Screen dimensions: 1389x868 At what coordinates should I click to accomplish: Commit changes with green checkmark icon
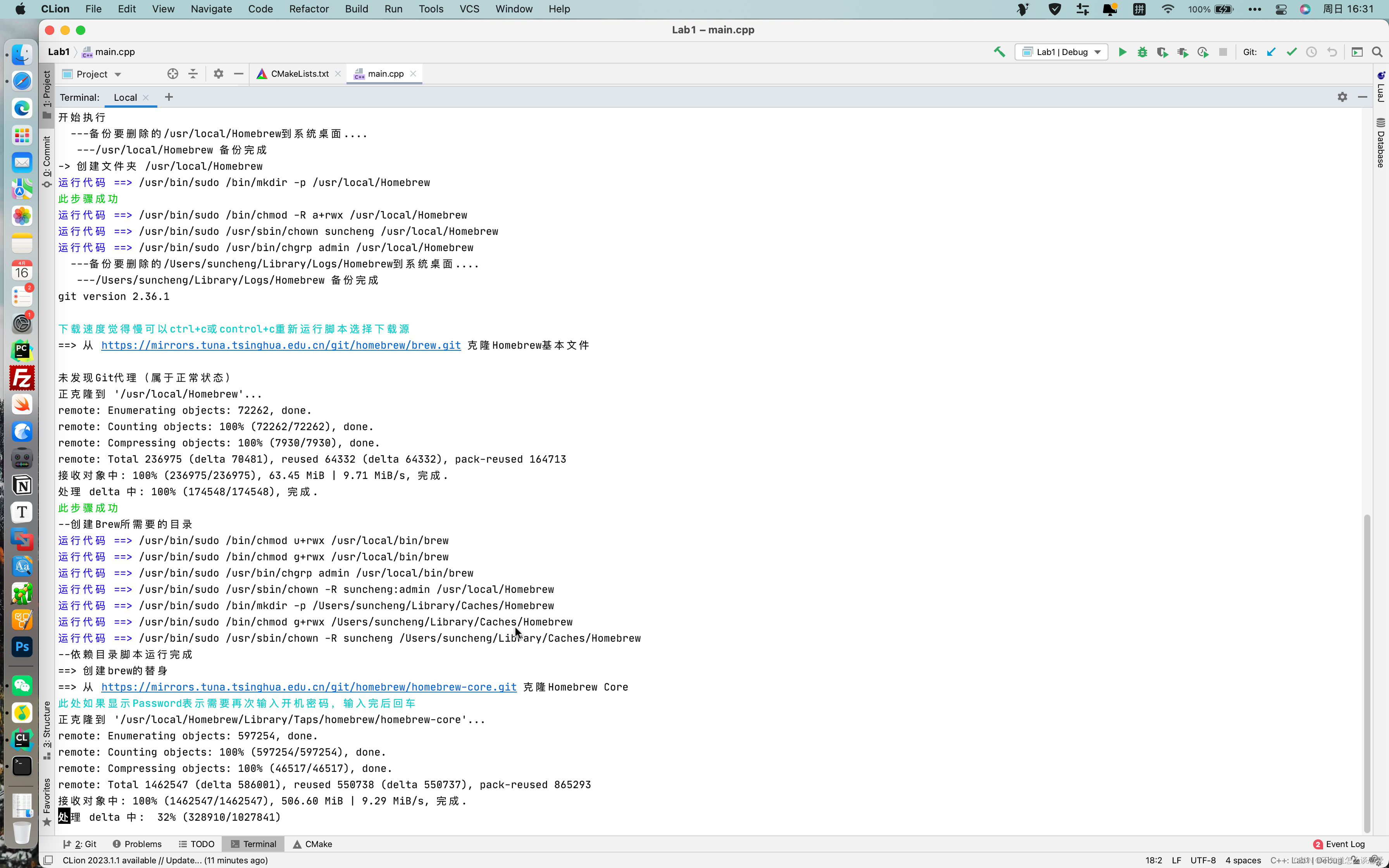click(1291, 52)
